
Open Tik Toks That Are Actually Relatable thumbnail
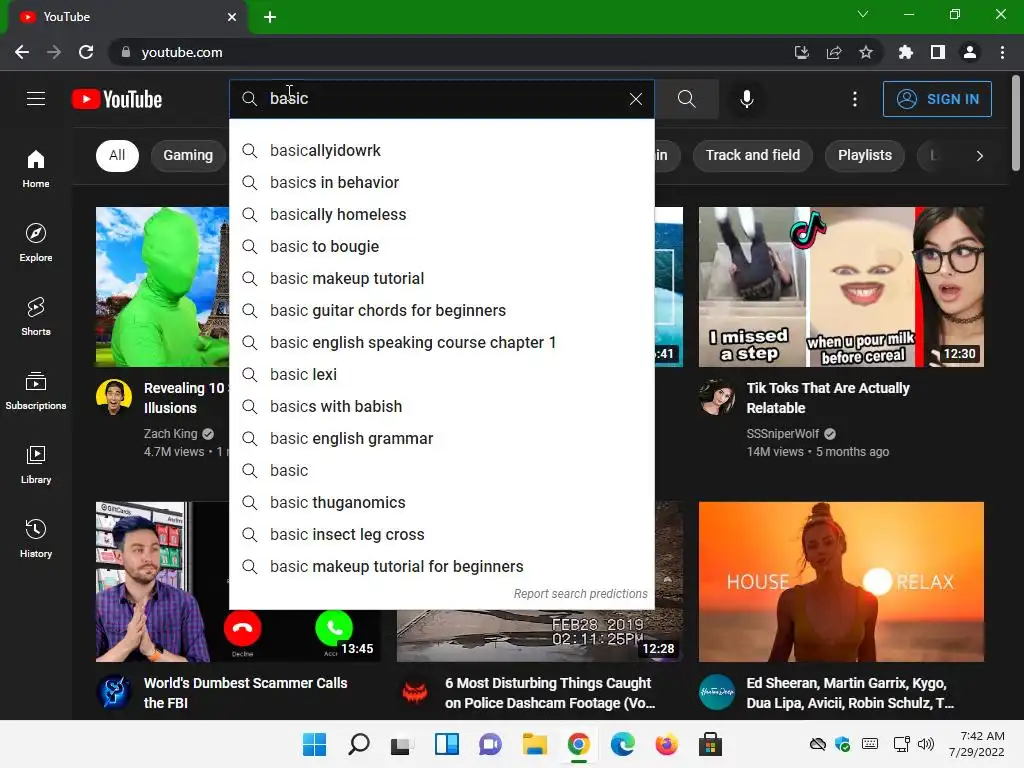click(x=841, y=287)
